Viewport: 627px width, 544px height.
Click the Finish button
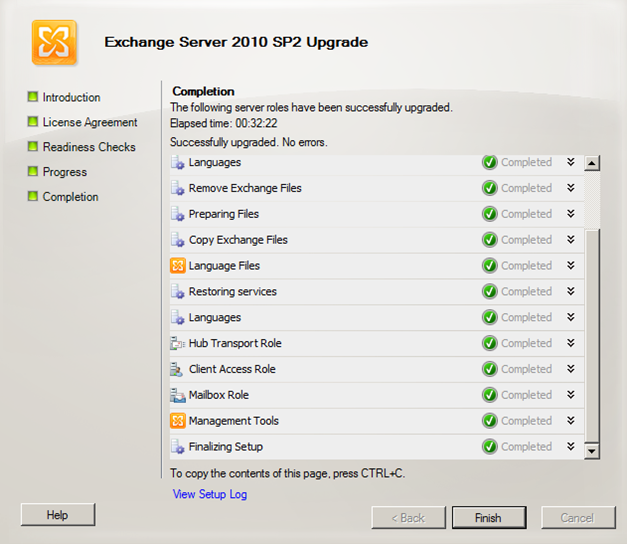point(489,518)
